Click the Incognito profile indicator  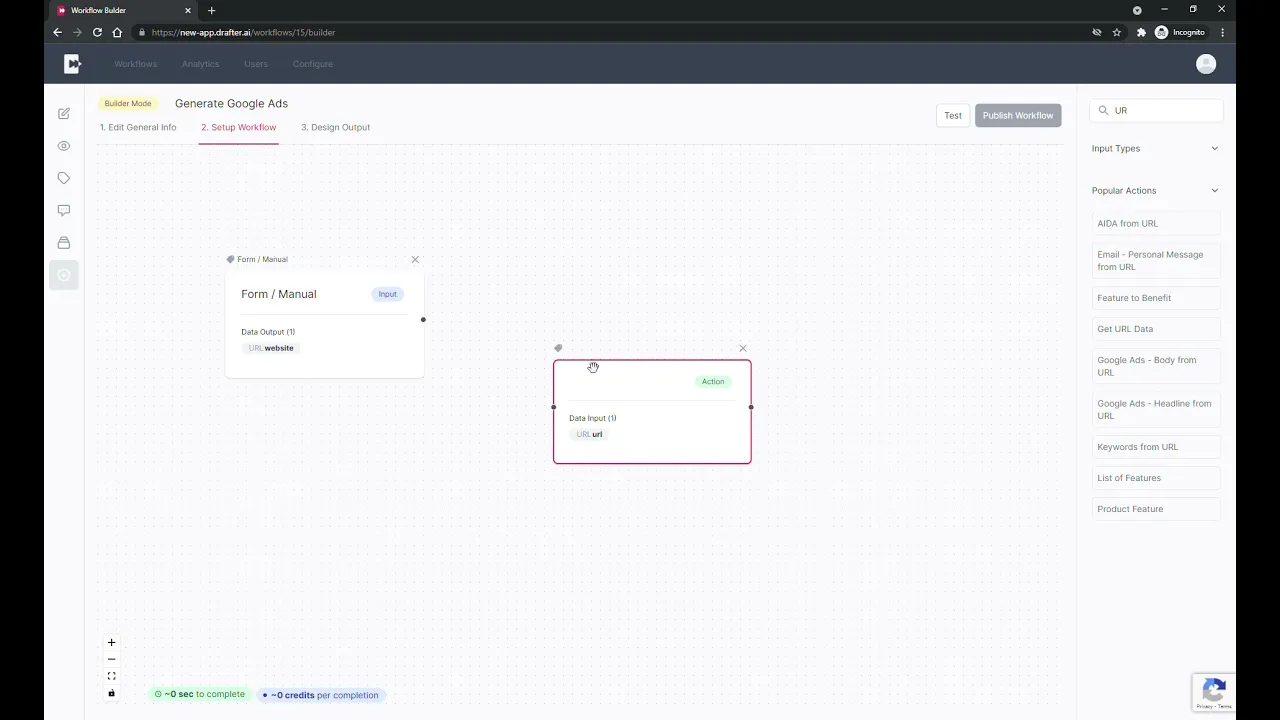[1180, 32]
